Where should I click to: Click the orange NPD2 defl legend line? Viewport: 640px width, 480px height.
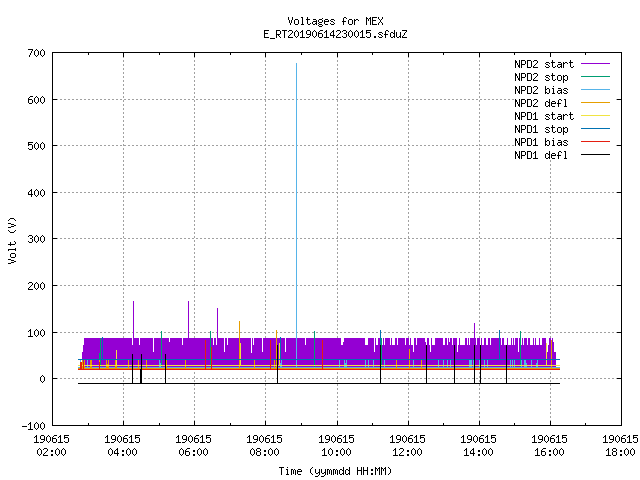point(595,102)
